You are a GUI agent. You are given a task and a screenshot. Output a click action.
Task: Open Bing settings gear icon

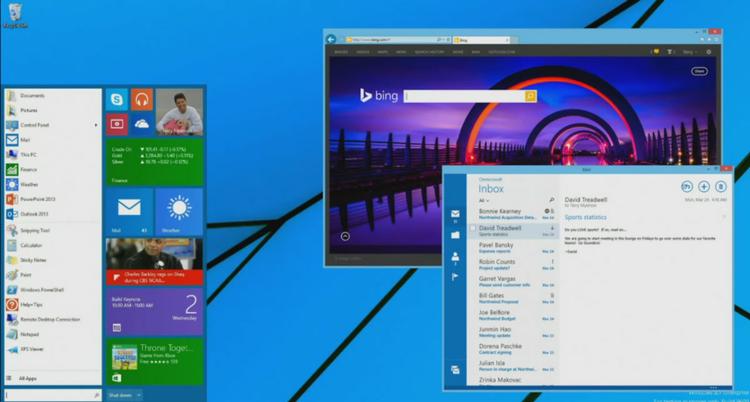click(x=709, y=52)
